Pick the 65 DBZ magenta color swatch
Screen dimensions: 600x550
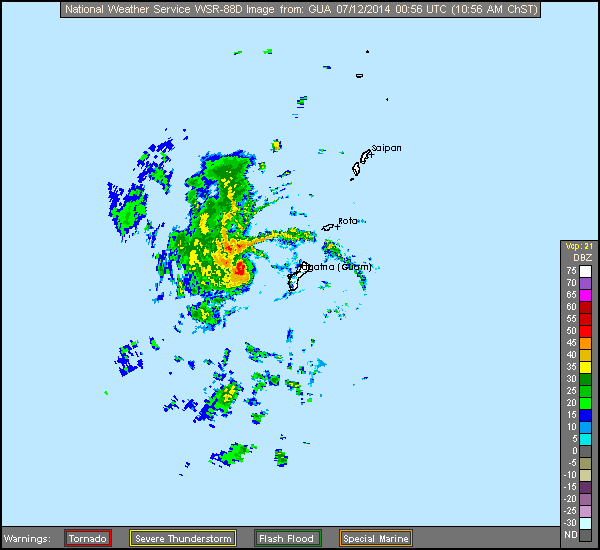coord(585,295)
